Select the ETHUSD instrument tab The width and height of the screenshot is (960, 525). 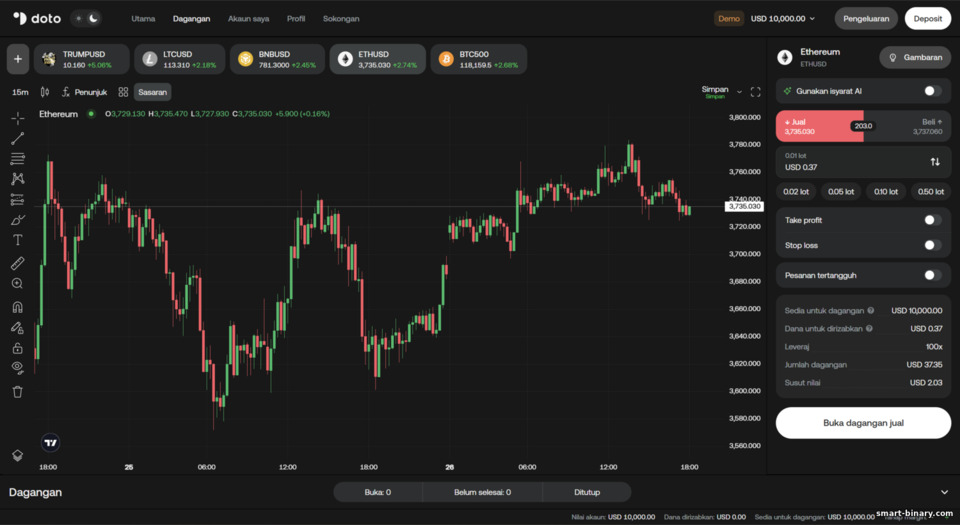point(378,59)
